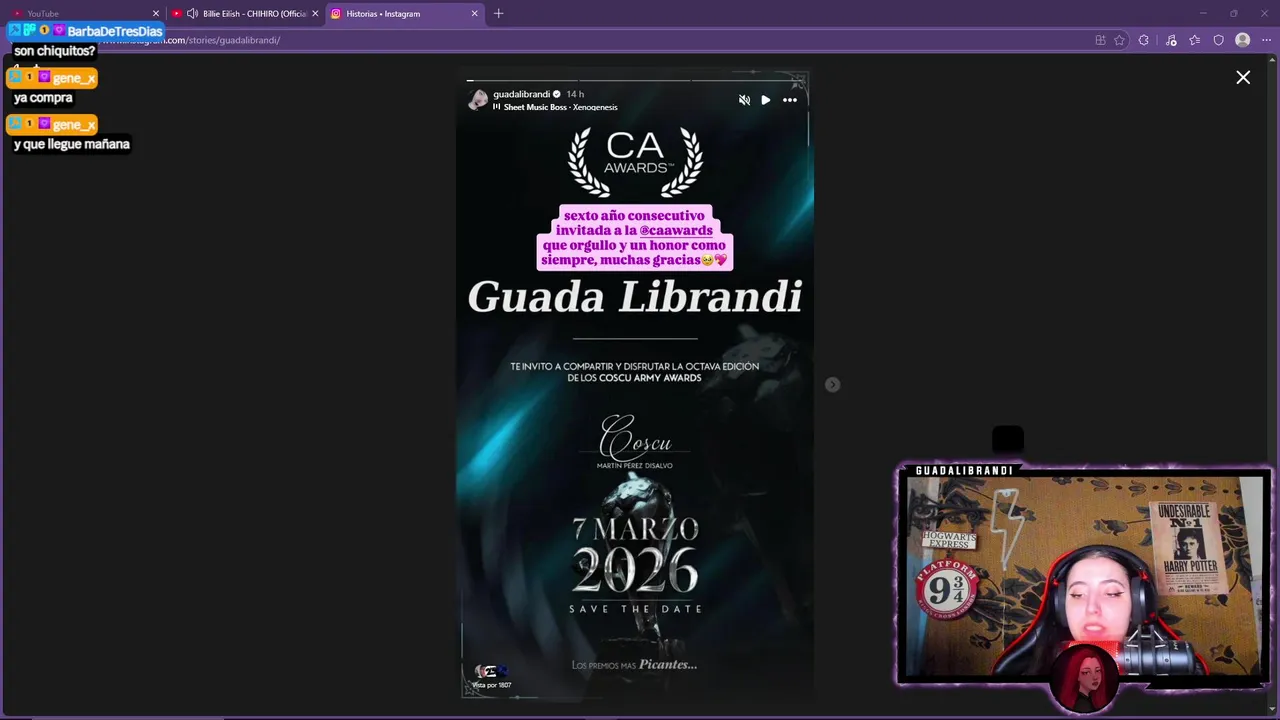Open guadalibrandi's profile picture in story header
This screenshot has width=1280, height=720.
pyautogui.click(x=478, y=100)
